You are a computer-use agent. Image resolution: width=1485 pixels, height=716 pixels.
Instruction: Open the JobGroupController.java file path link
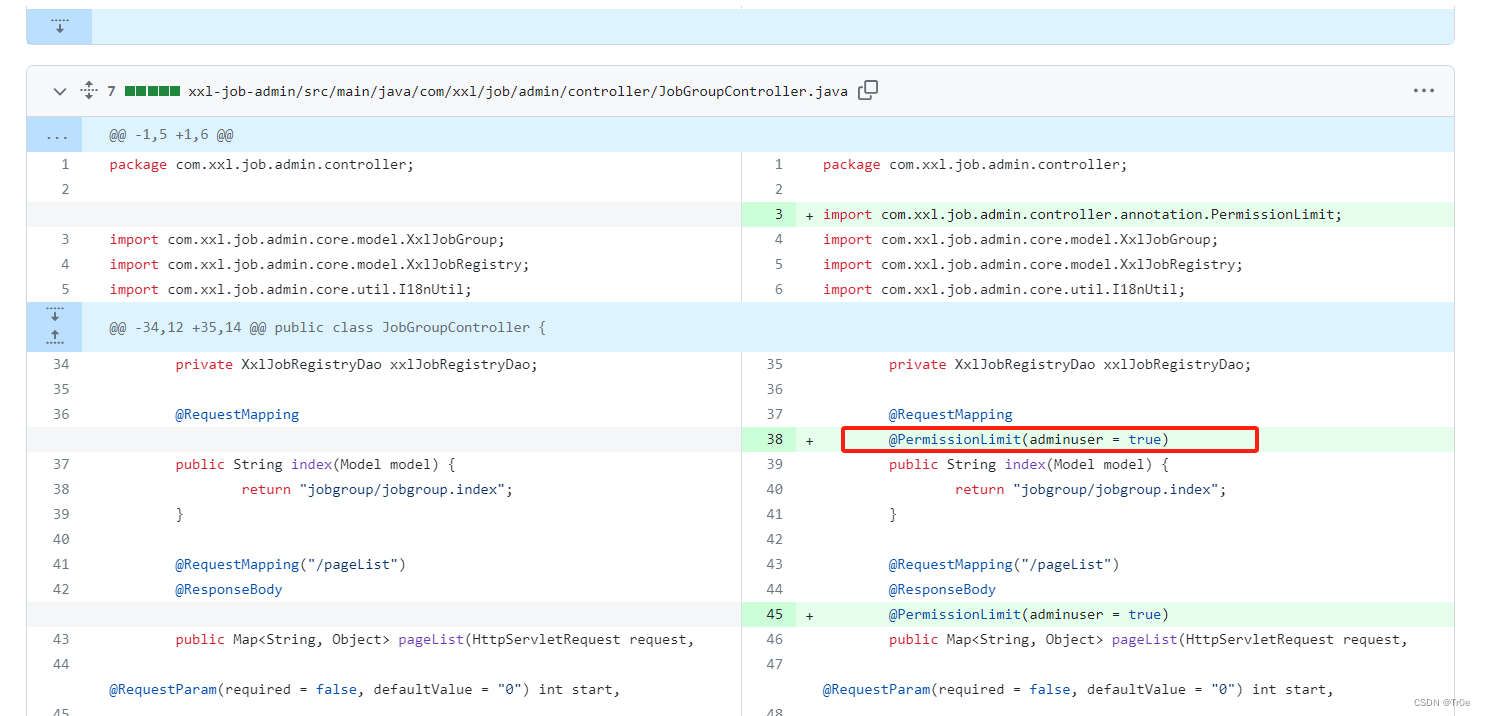point(518,91)
